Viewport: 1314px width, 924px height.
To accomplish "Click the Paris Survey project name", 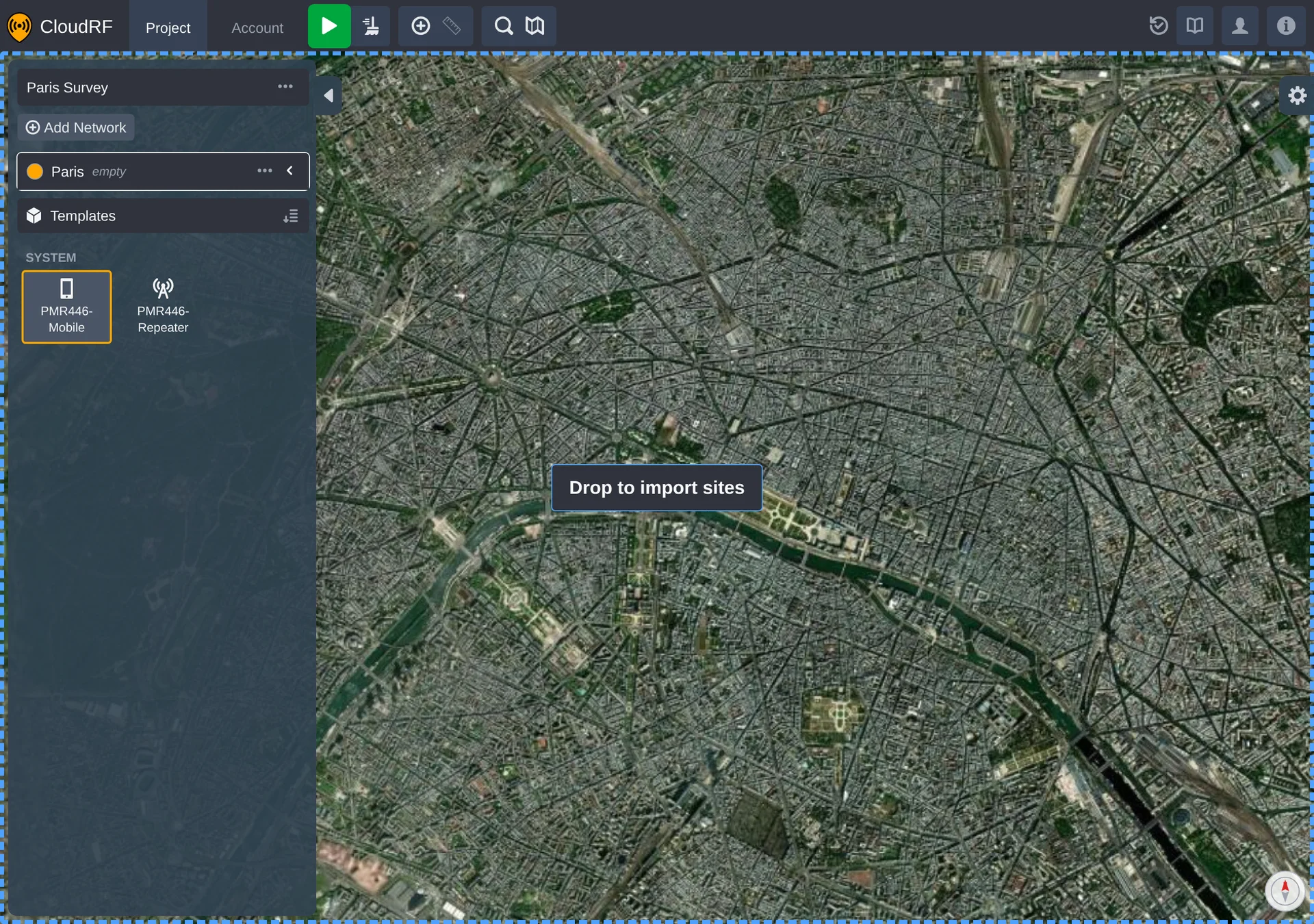I will (67, 88).
